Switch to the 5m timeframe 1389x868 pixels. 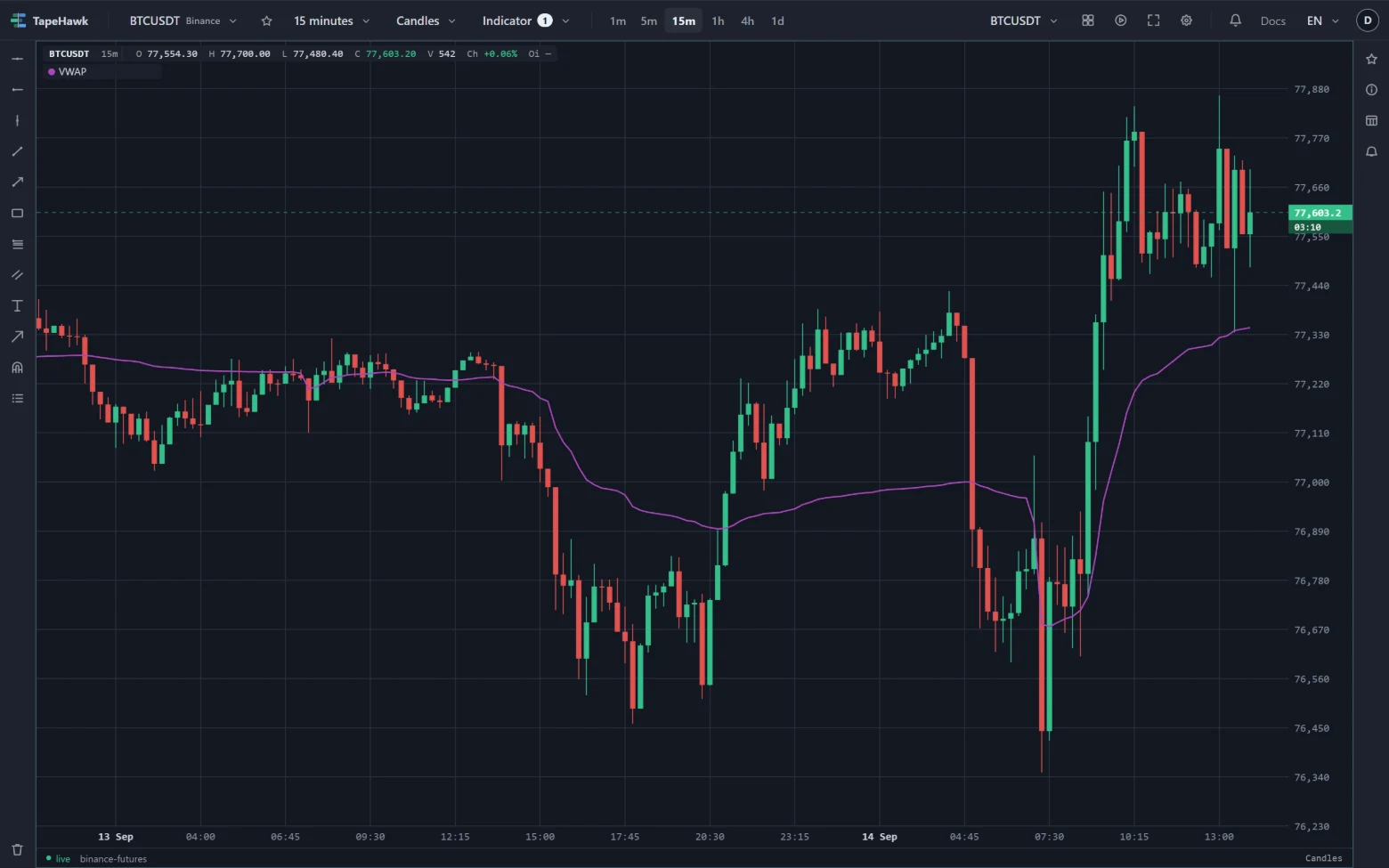(649, 20)
